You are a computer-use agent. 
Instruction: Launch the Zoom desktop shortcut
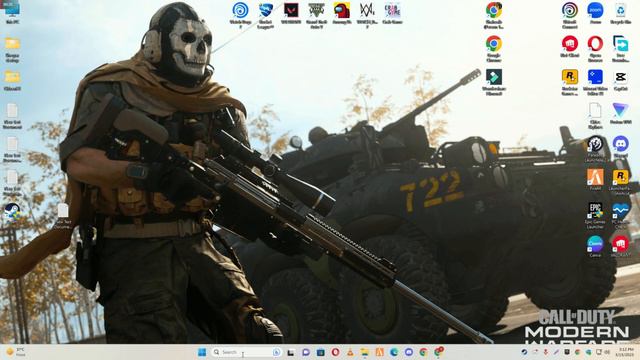[x=595, y=13]
